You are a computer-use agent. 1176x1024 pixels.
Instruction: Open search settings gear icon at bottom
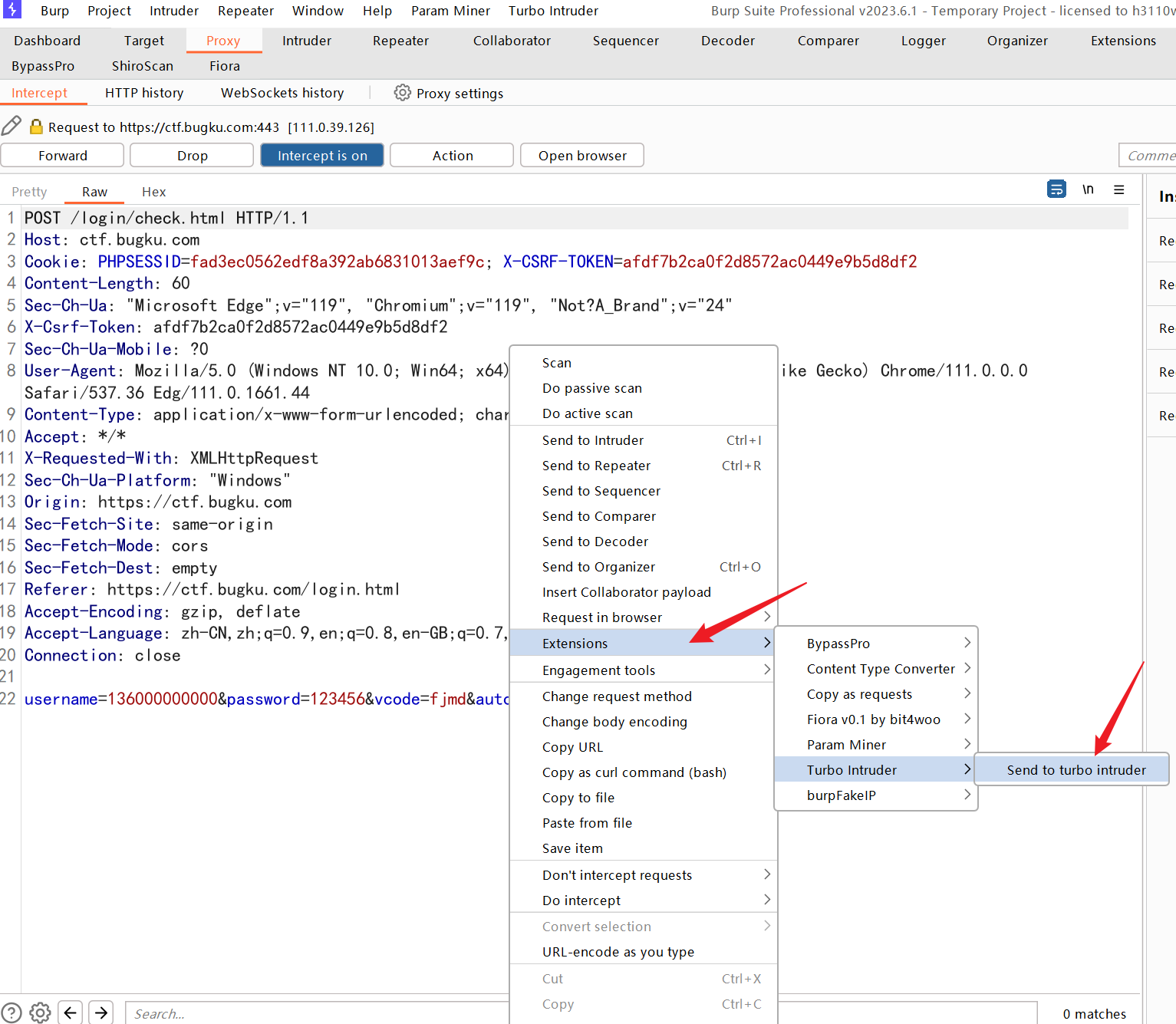pyautogui.click(x=41, y=1012)
